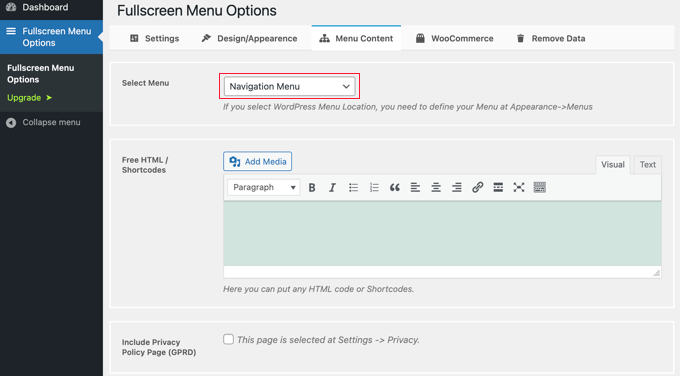
Task: Add a blockquote
Action: pyautogui.click(x=395, y=187)
